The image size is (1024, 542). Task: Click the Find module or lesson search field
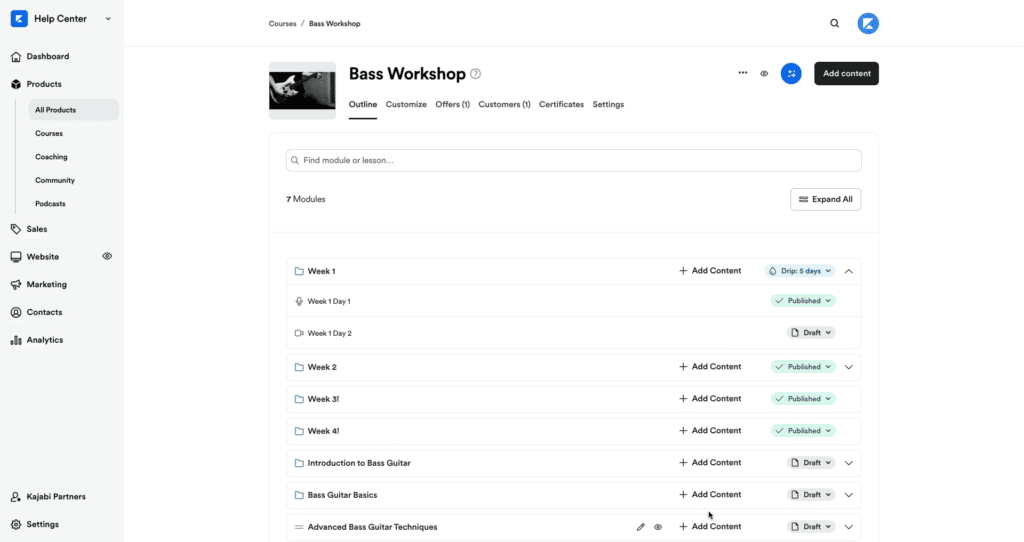click(573, 161)
